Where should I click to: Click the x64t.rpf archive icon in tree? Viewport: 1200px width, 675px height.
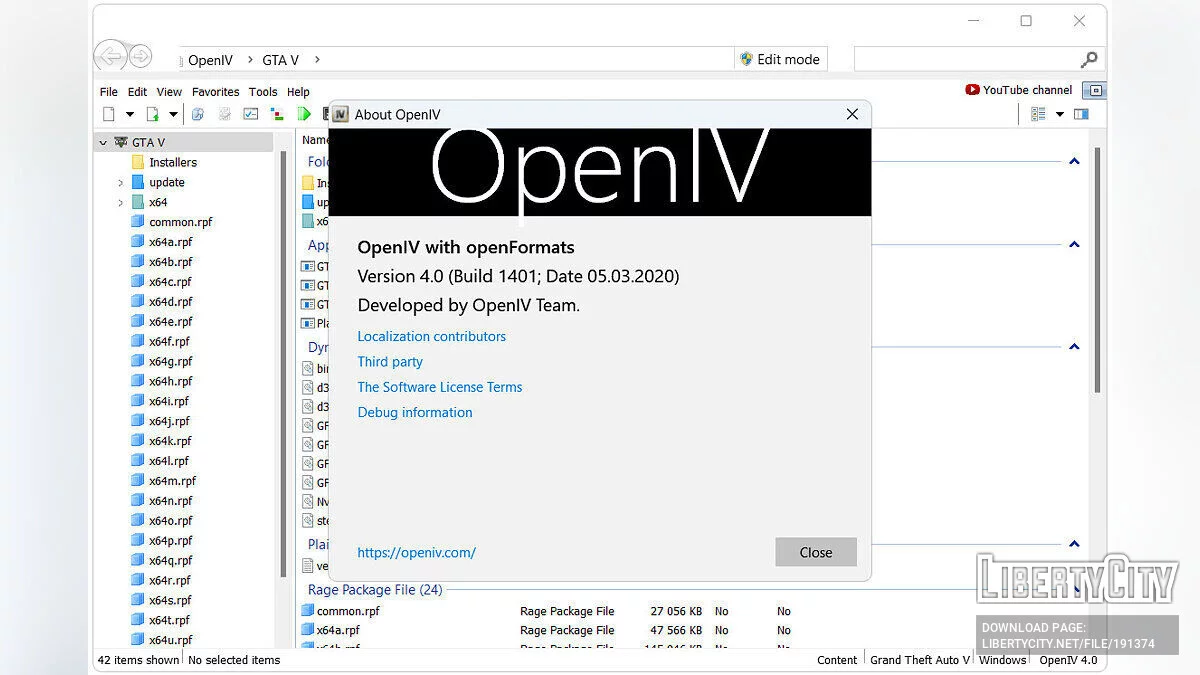tap(138, 620)
